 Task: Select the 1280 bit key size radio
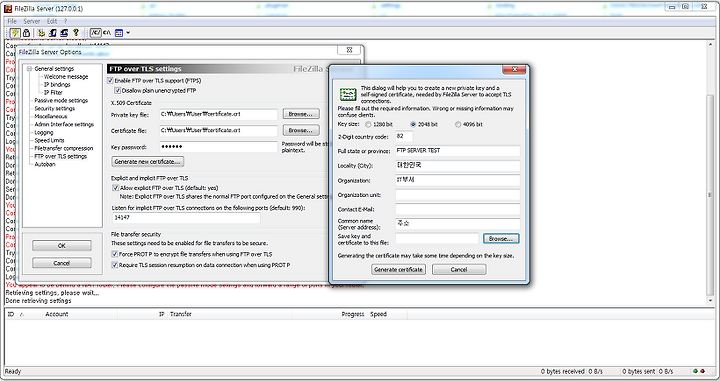(x=368, y=124)
